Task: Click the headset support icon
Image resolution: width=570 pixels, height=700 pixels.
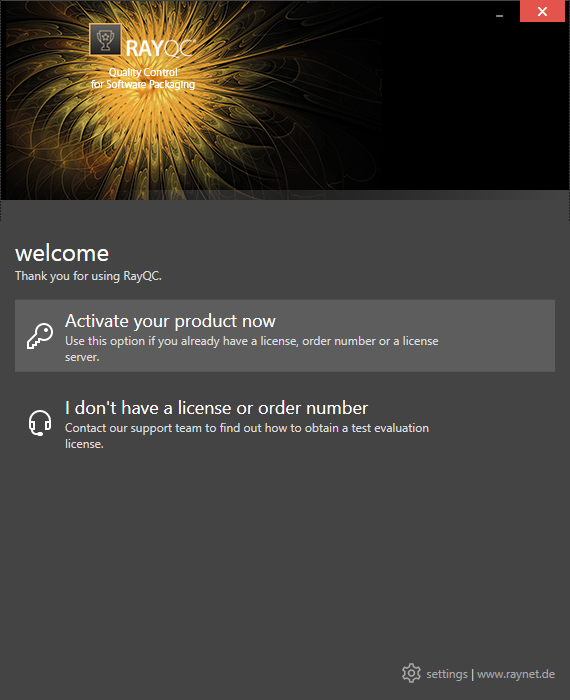Action: [40, 422]
